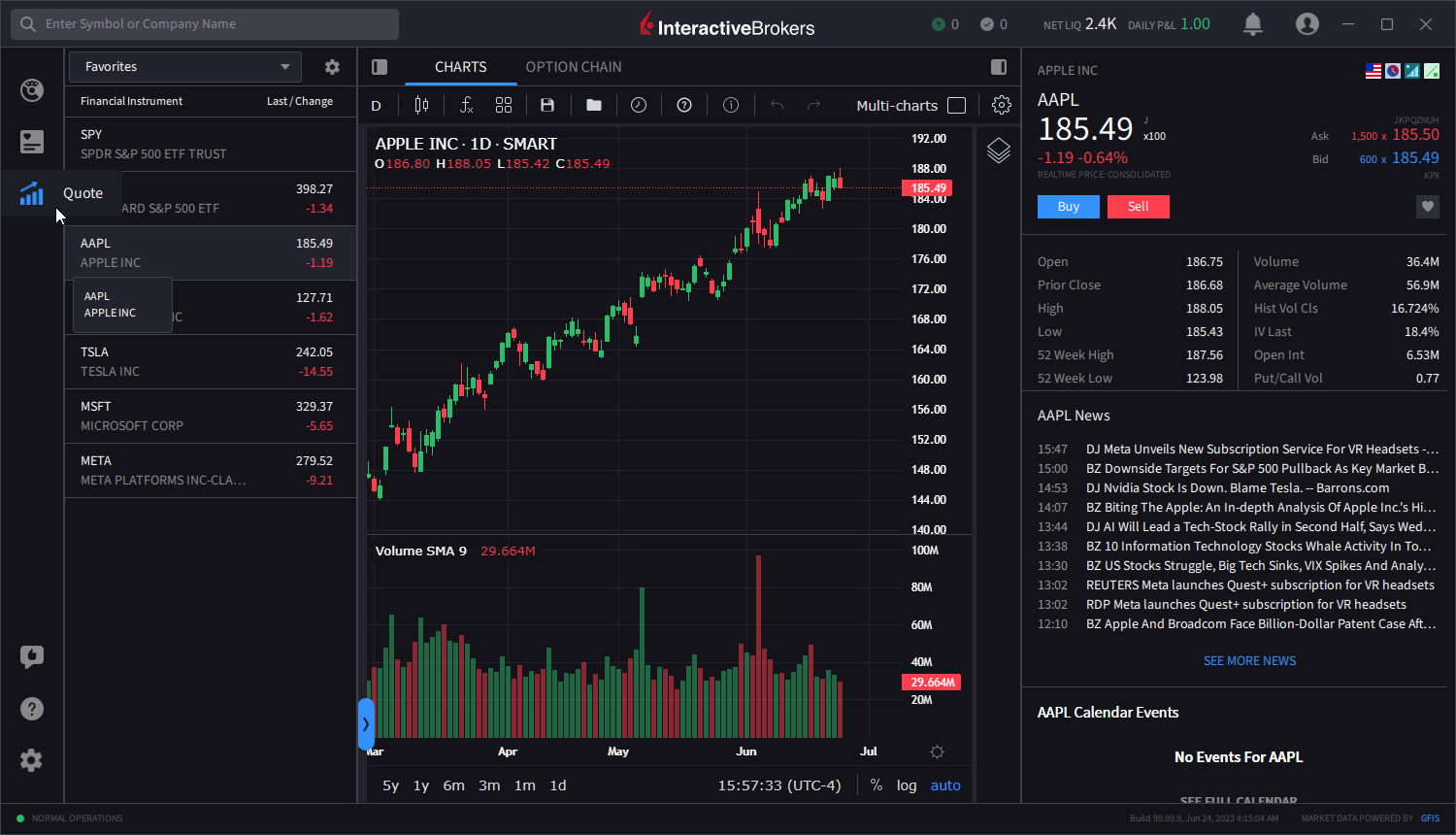This screenshot has width=1456, height=835.
Task: Open chart help question mark icon
Action: [684, 105]
